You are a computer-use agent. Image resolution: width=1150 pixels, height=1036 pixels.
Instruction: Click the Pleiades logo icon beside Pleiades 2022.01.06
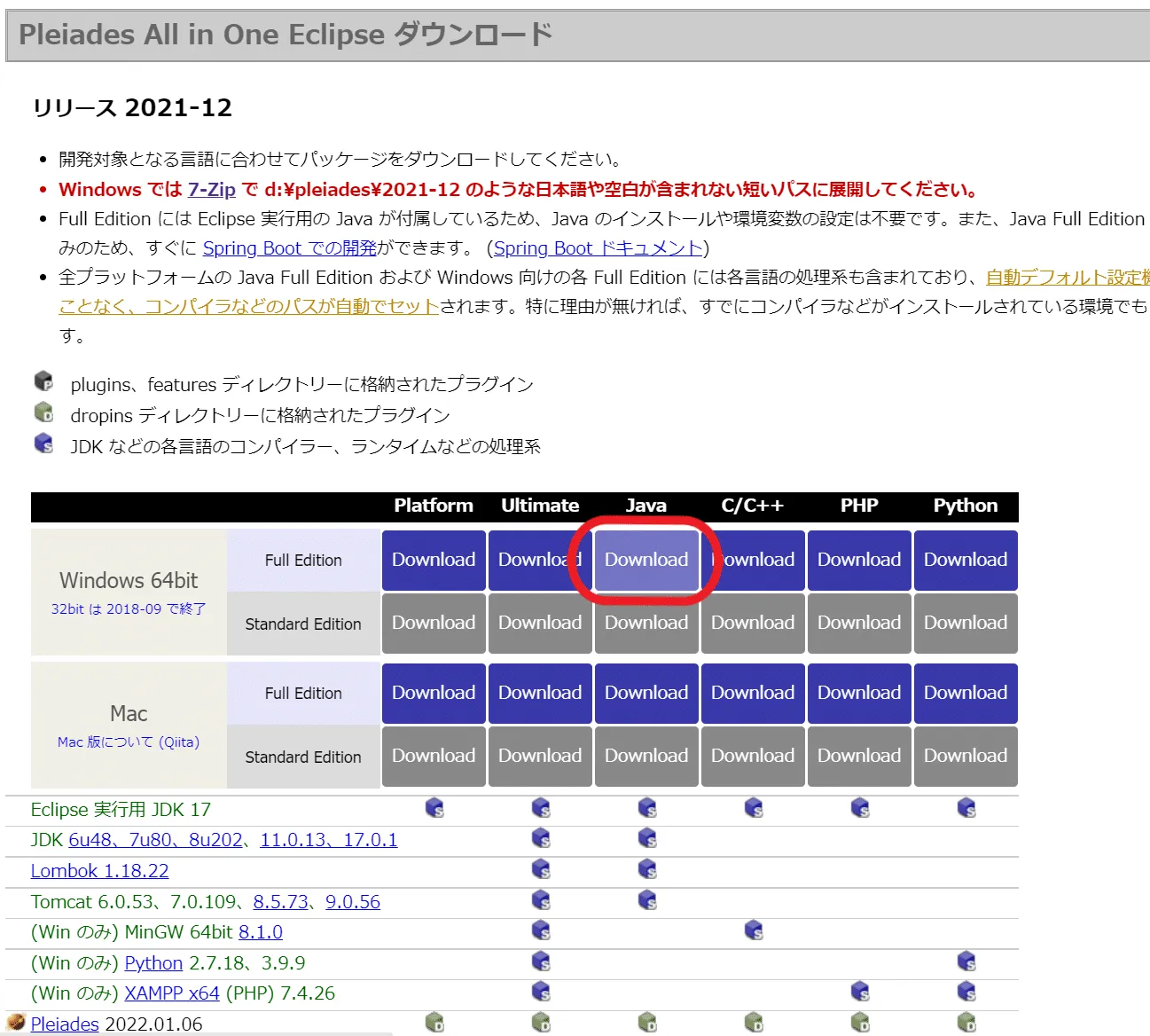pos(17,1023)
